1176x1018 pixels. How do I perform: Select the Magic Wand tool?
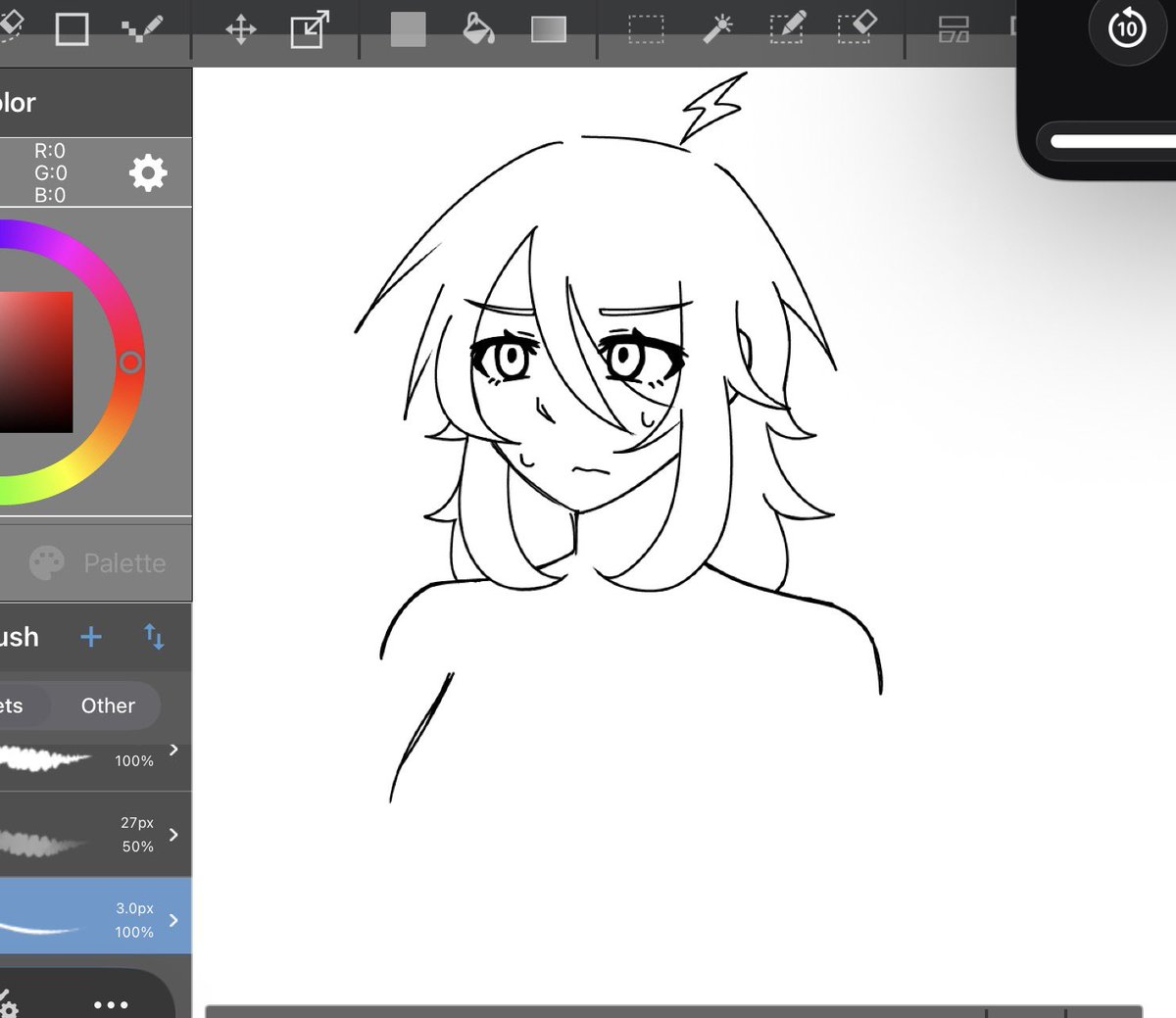click(717, 29)
